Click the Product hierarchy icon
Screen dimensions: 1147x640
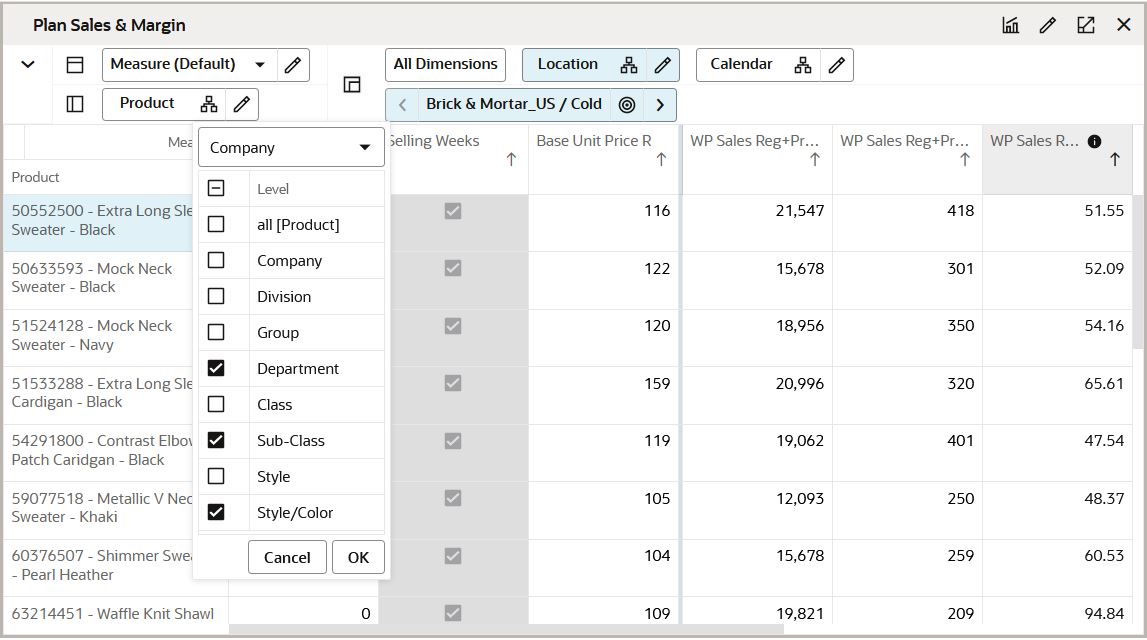click(209, 104)
